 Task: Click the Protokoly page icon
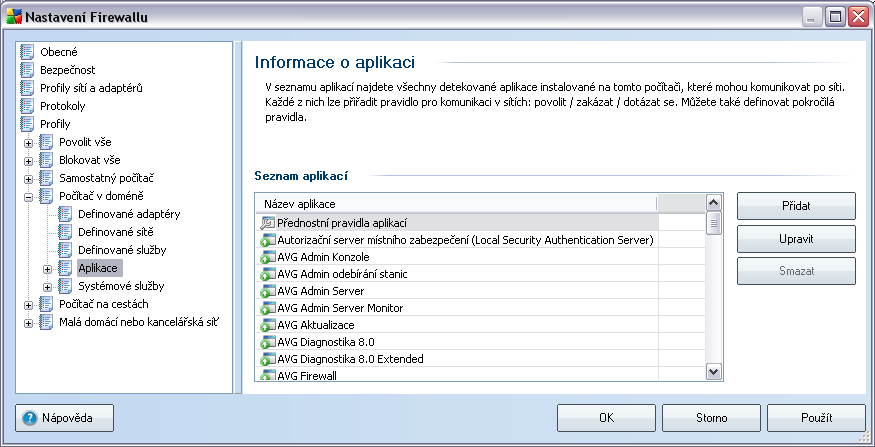(27, 105)
